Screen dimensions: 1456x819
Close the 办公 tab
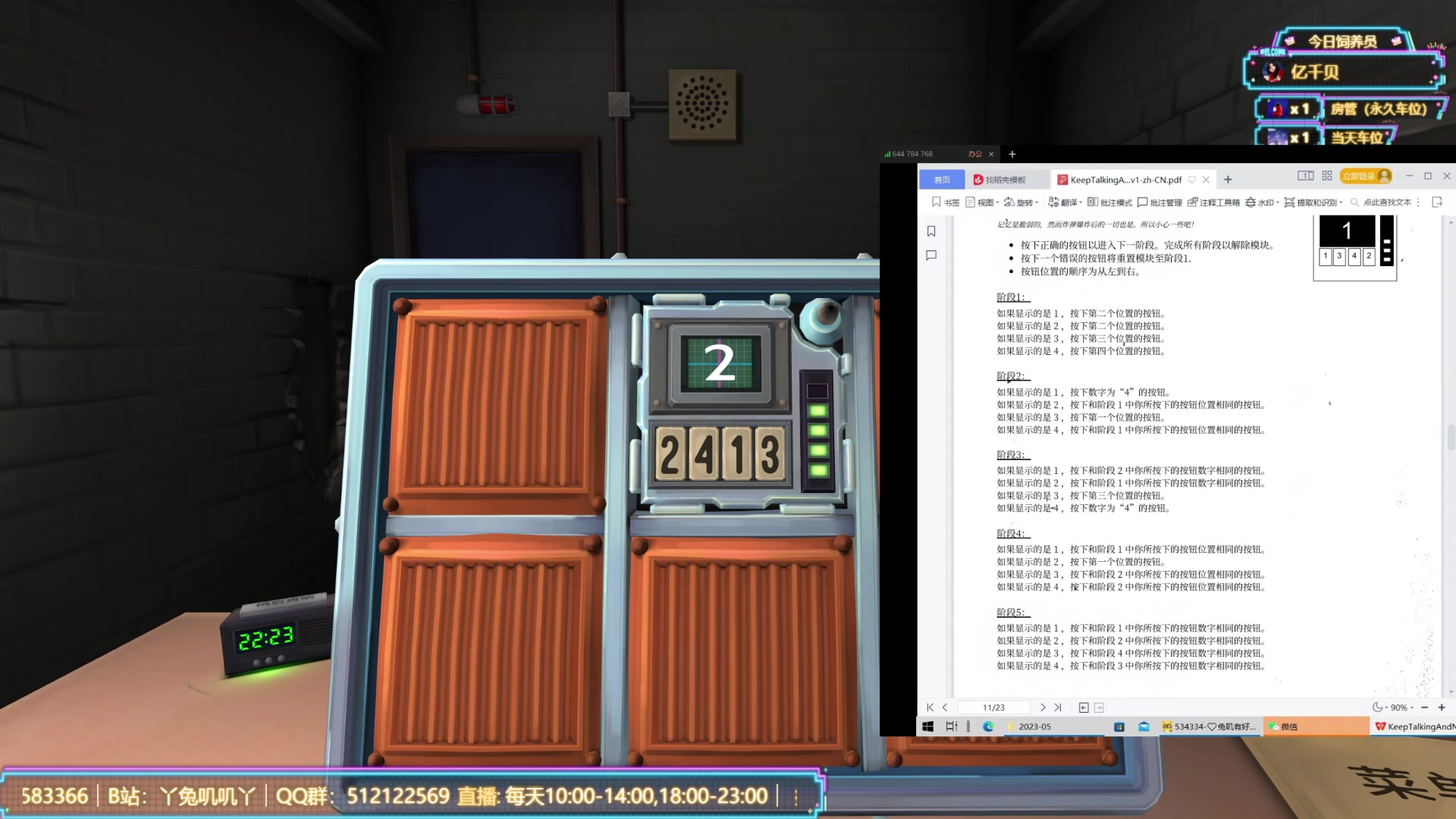[x=991, y=154]
